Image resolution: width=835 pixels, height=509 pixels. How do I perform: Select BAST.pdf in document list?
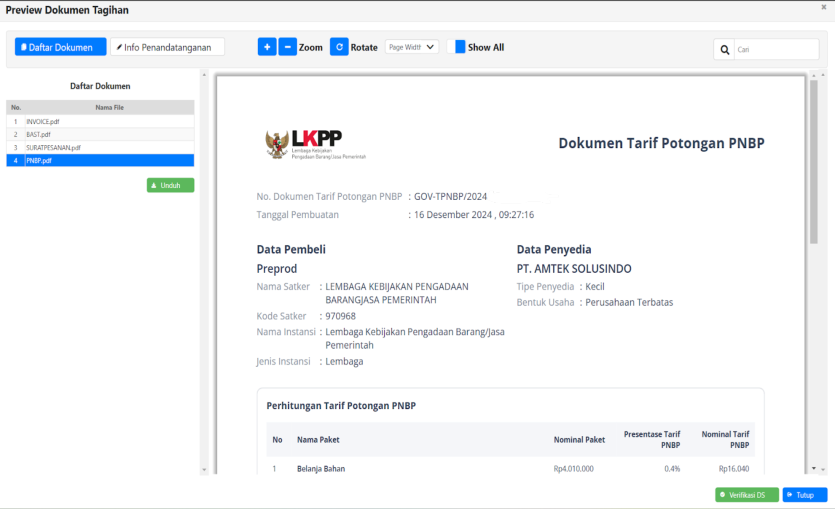(x=40, y=134)
